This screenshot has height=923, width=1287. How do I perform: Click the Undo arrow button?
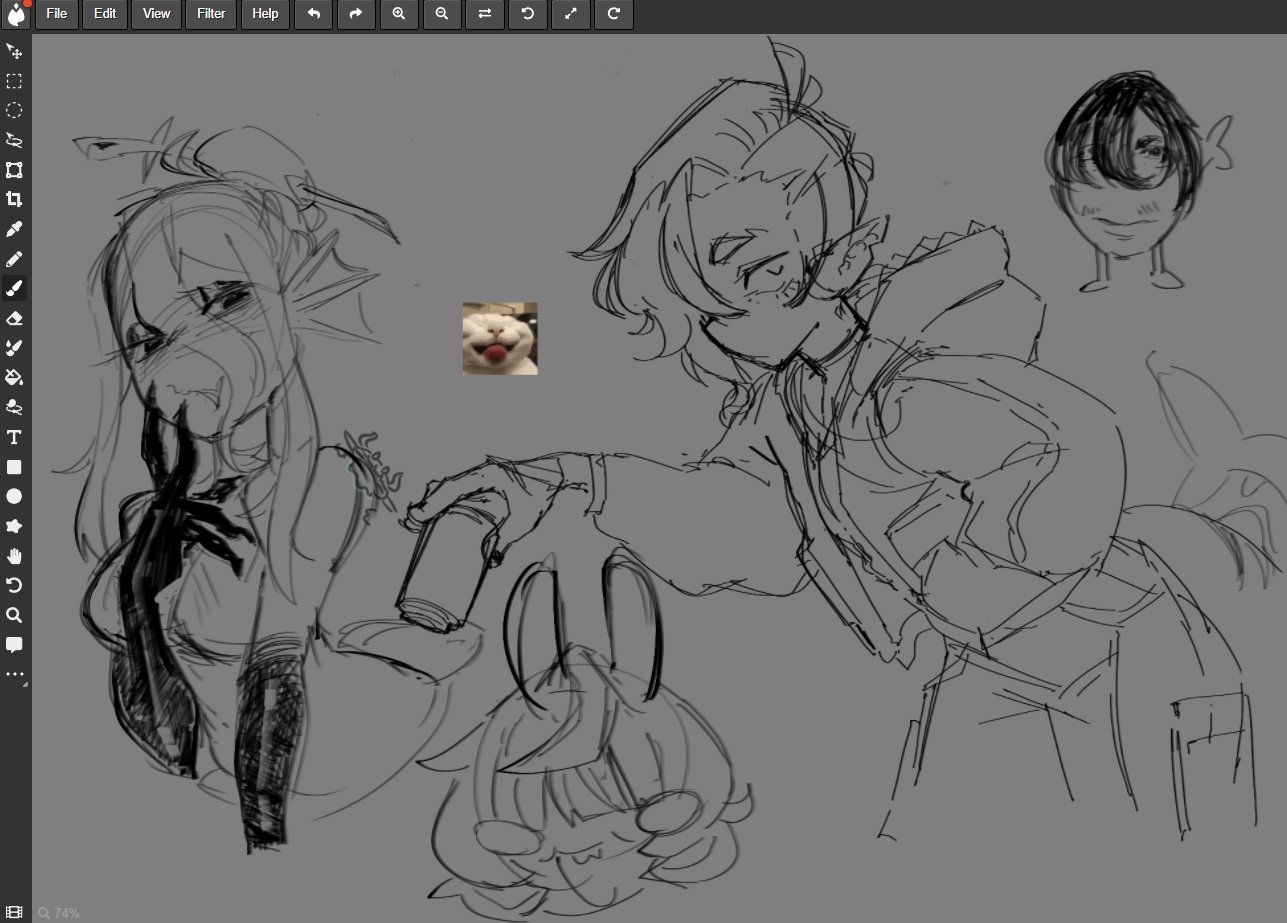pyautogui.click(x=314, y=14)
